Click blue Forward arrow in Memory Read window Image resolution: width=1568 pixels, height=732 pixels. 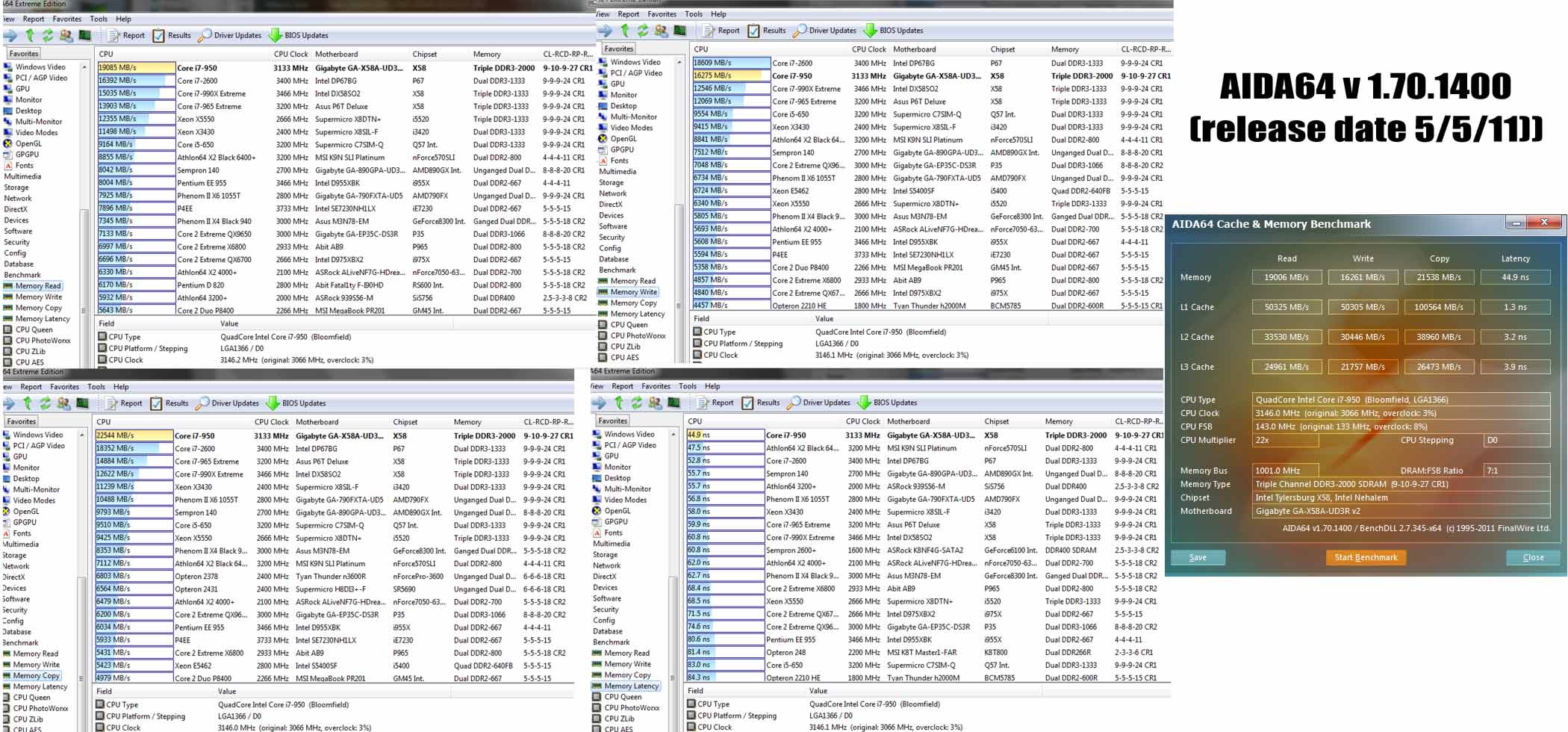pos(10,35)
